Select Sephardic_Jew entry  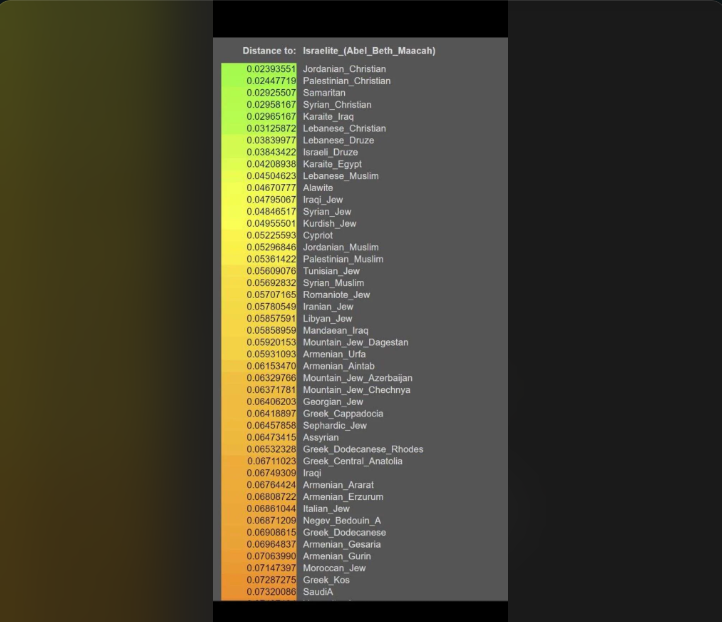334,426
